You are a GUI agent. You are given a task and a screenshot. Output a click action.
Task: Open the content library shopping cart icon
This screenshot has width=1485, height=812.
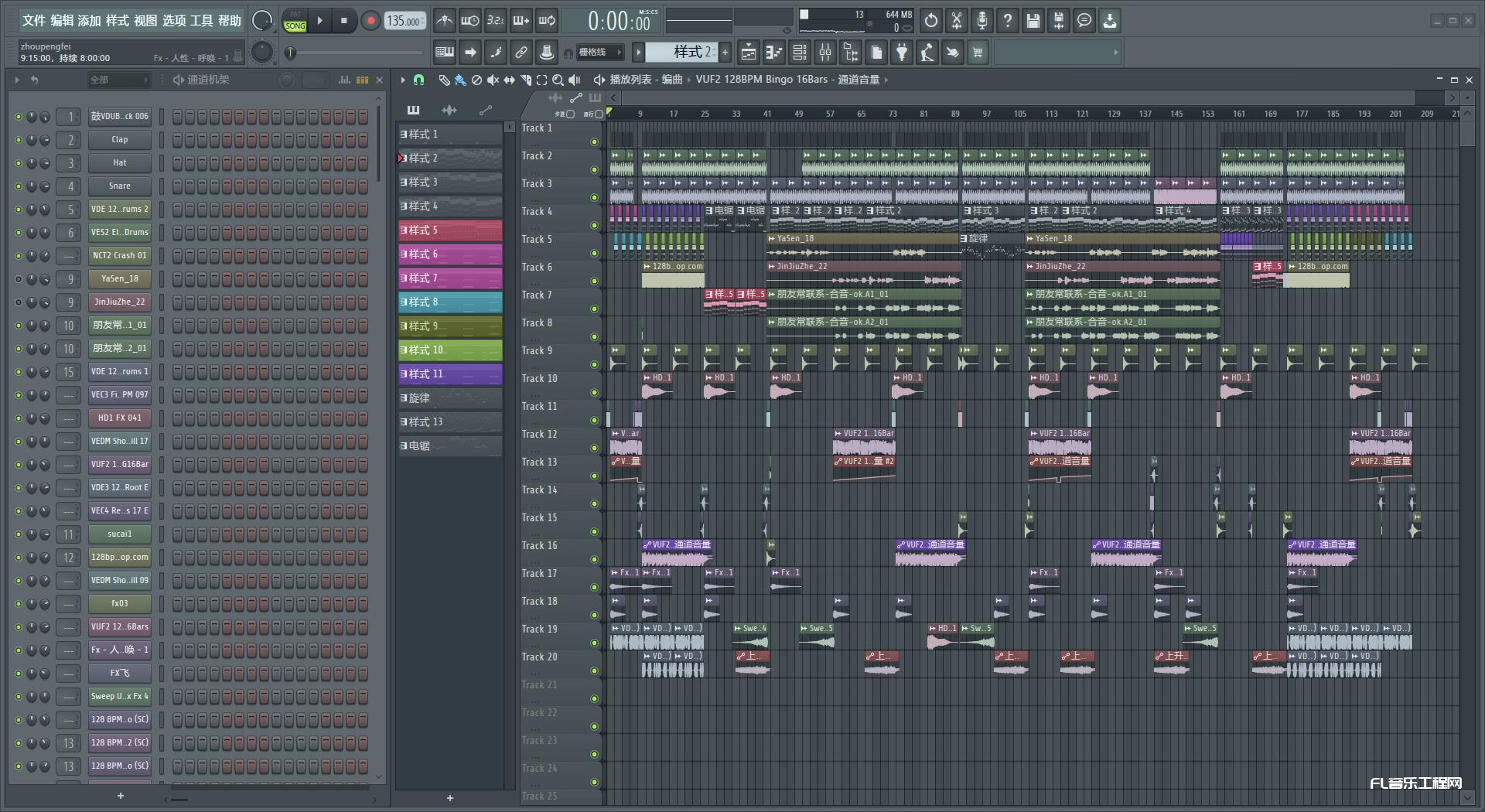978,53
